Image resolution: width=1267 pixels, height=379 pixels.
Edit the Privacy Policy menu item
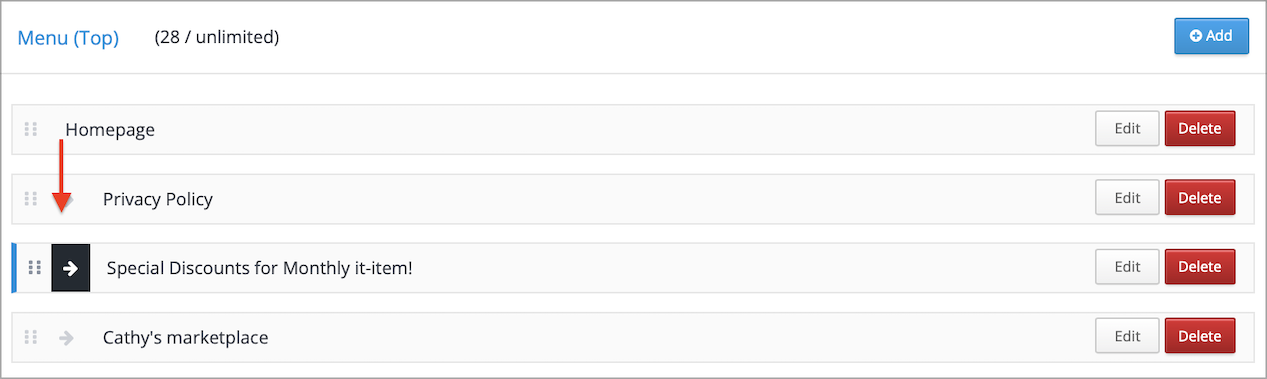tap(1128, 198)
